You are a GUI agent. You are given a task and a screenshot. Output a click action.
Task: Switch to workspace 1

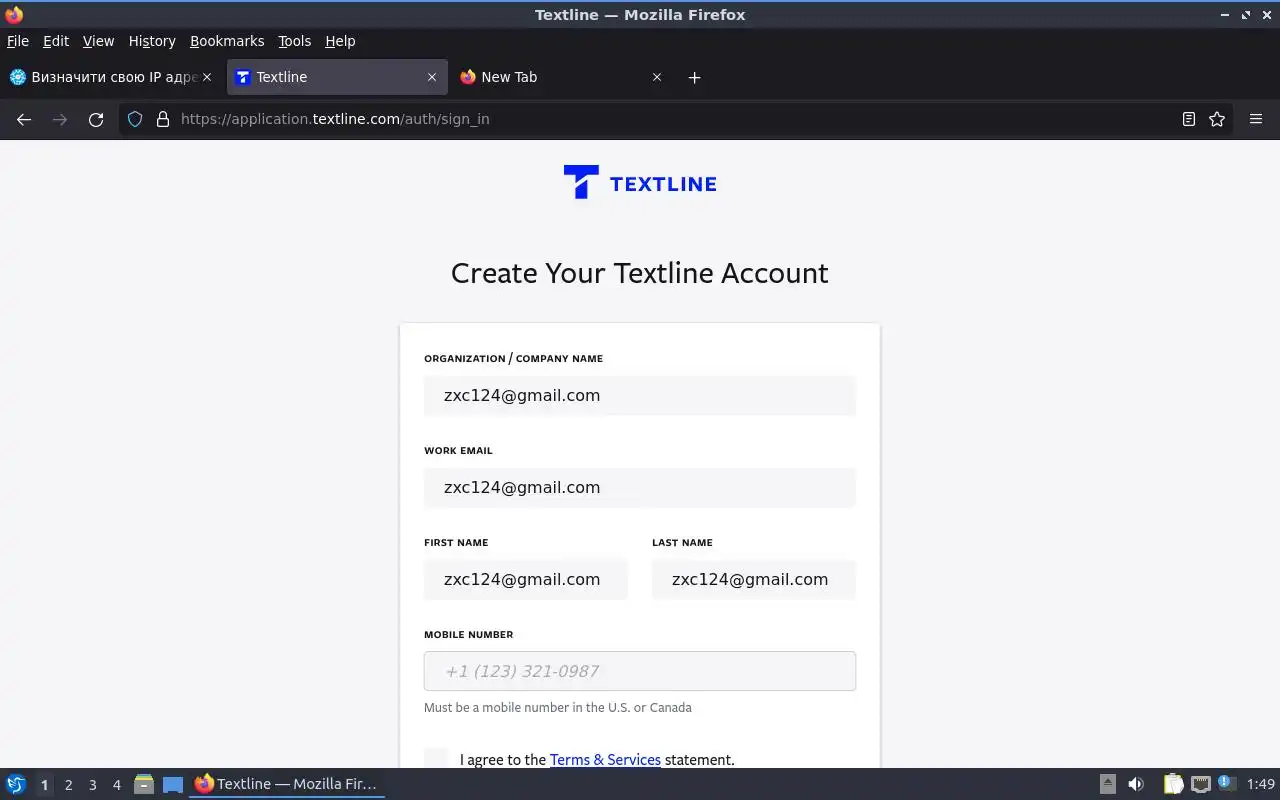(44, 785)
